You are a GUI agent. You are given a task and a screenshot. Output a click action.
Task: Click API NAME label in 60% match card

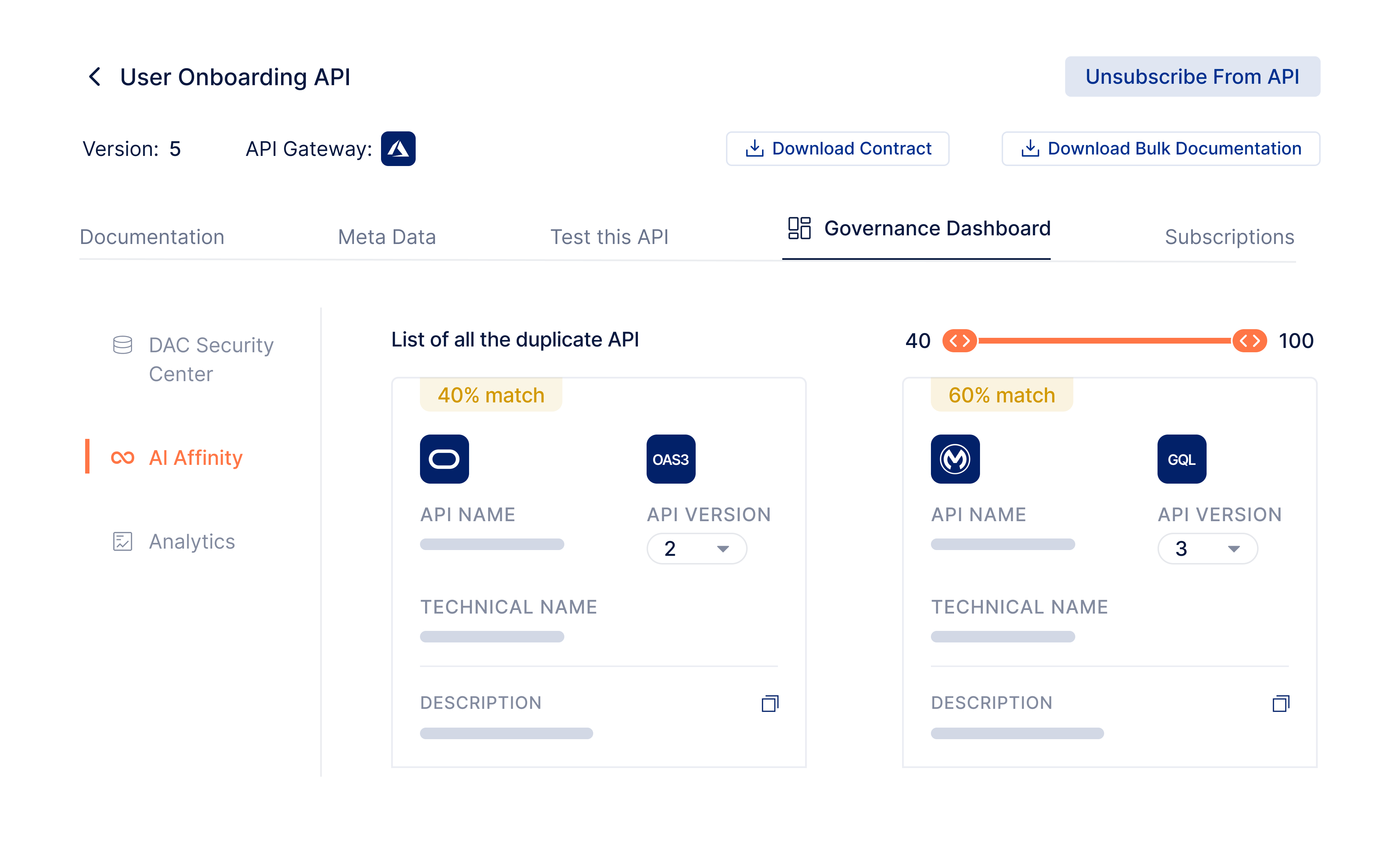979,515
